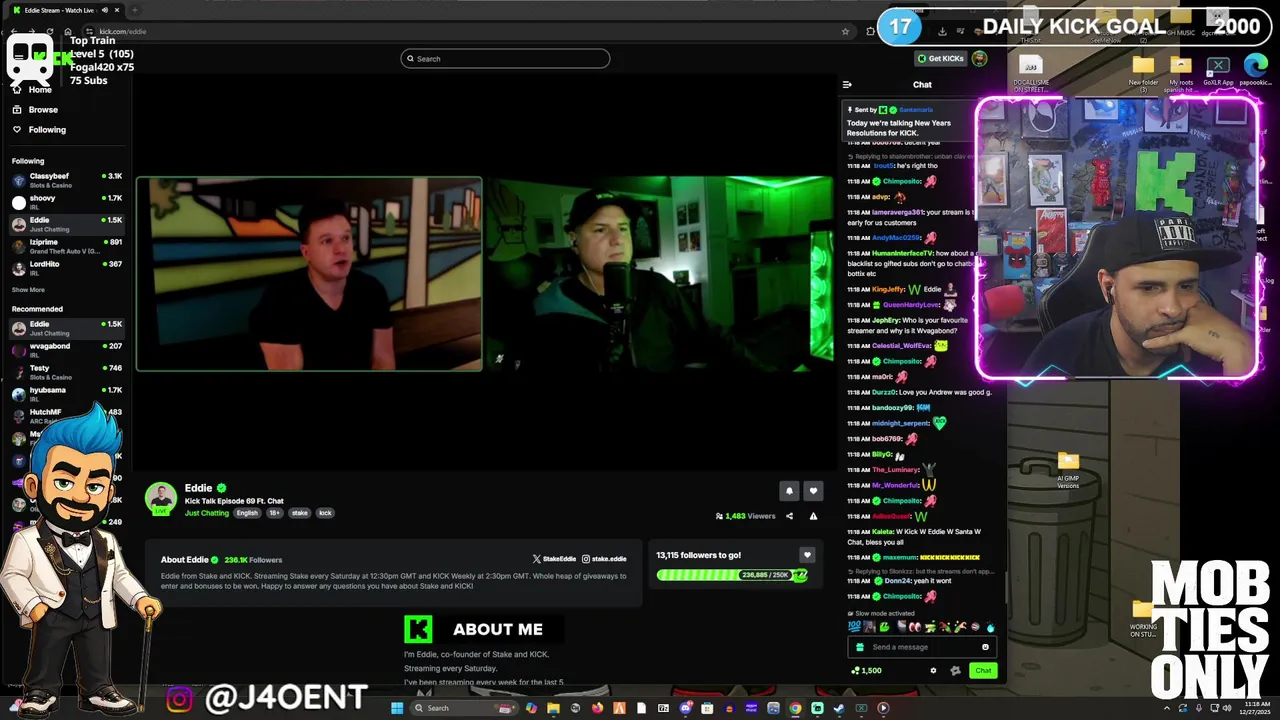The height and width of the screenshot is (720, 1280).
Task: Open Iziprime channel in Following list
Action: 66,246
